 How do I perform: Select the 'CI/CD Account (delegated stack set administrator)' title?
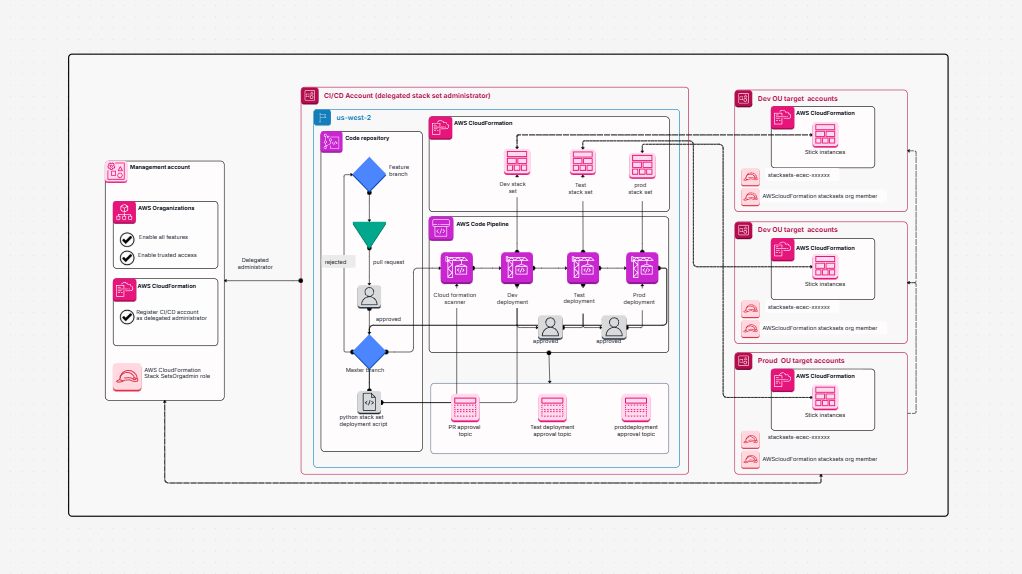pyautogui.click(x=407, y=96)
